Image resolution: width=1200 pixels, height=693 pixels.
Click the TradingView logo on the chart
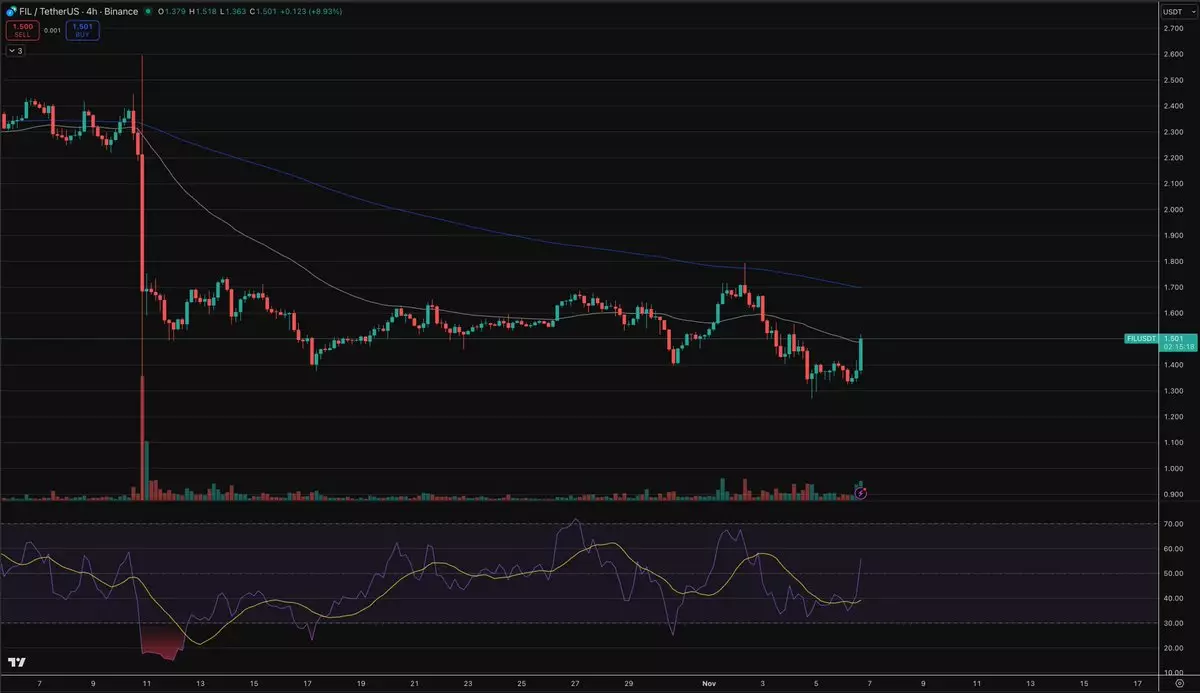tap(17, 662)
